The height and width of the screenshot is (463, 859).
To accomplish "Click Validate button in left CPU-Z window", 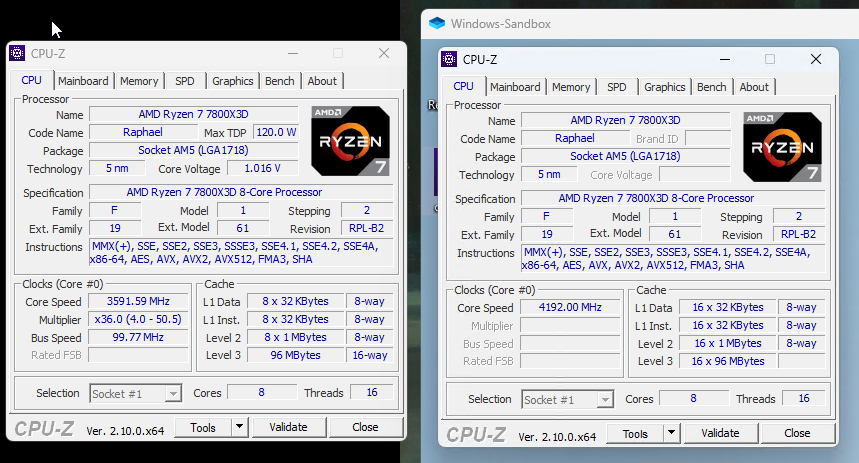I will click(x=289, y=427).
